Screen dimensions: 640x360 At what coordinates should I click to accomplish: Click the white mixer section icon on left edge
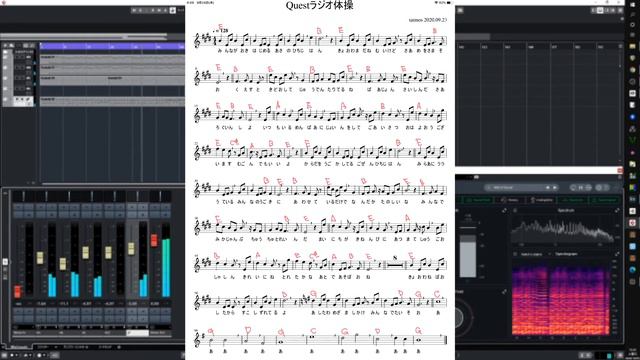pos(5,262)
